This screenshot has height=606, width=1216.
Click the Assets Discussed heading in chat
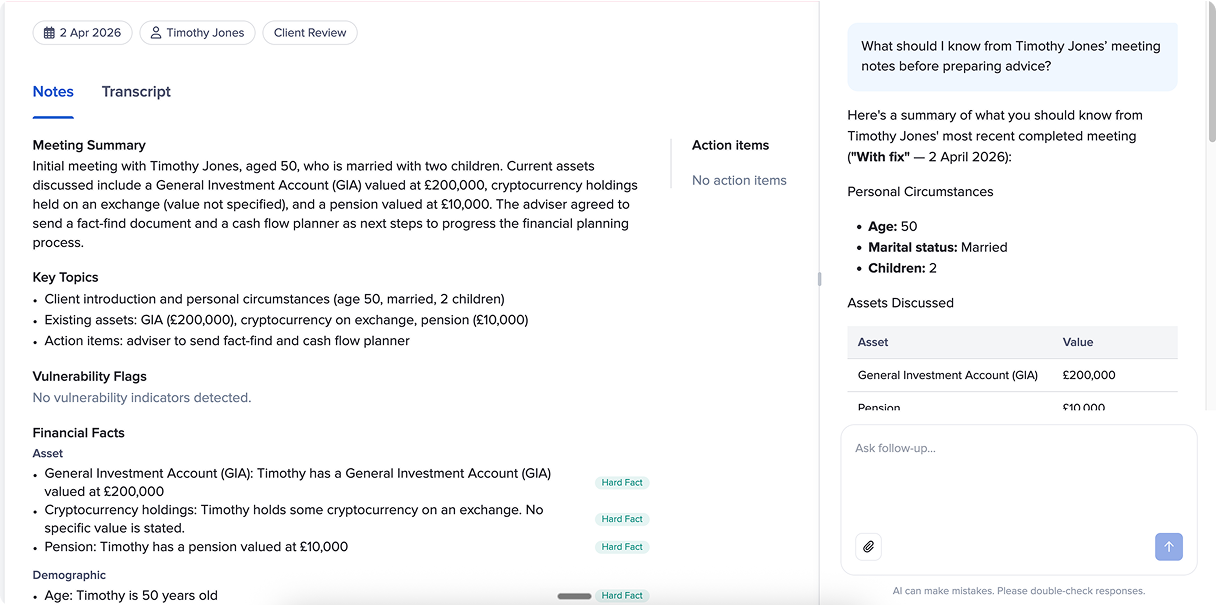click(x=900, y=302)
